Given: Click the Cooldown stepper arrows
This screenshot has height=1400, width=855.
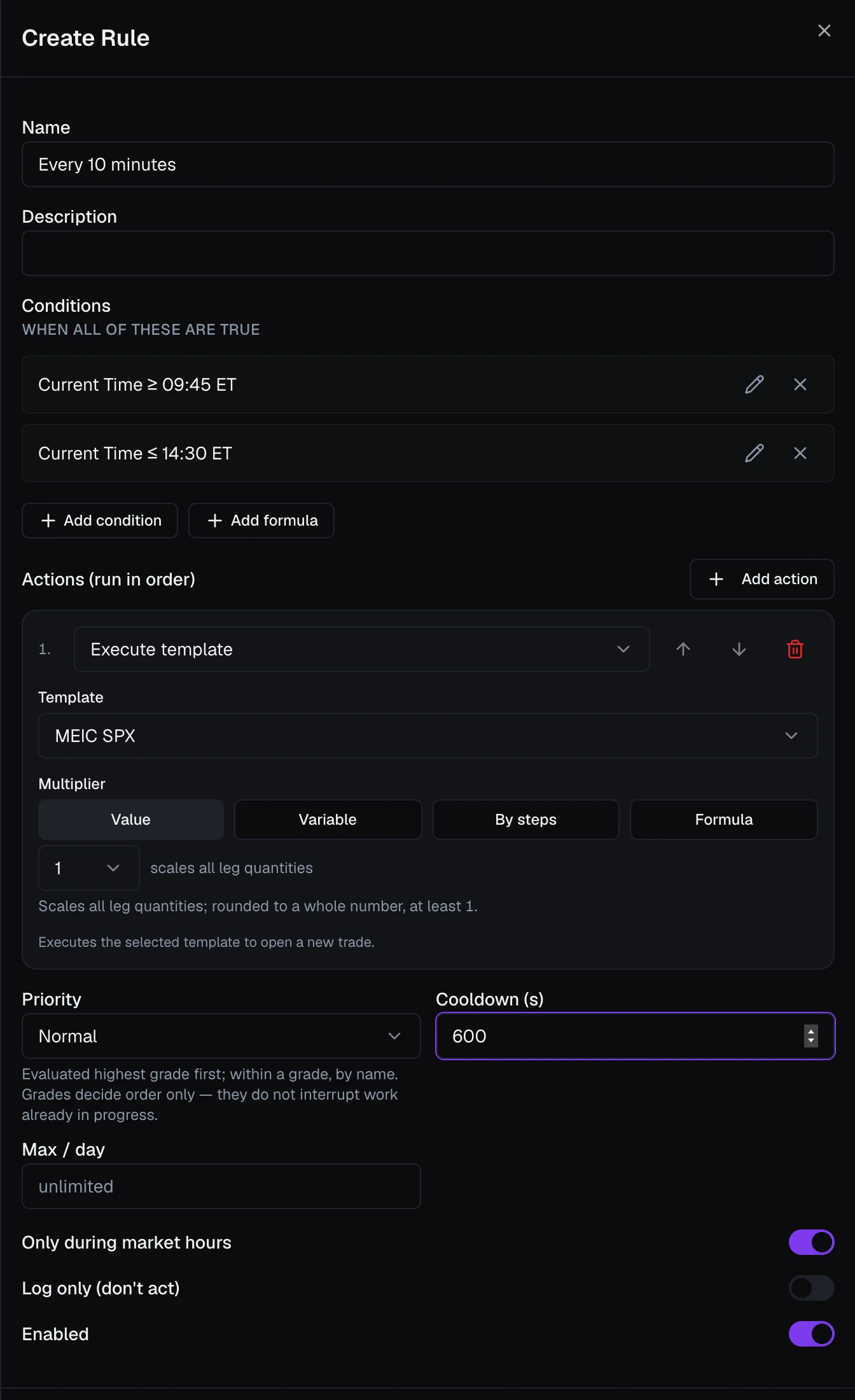Looking at the screenshot, I should pyautogui.click(x=811, y=1036).
